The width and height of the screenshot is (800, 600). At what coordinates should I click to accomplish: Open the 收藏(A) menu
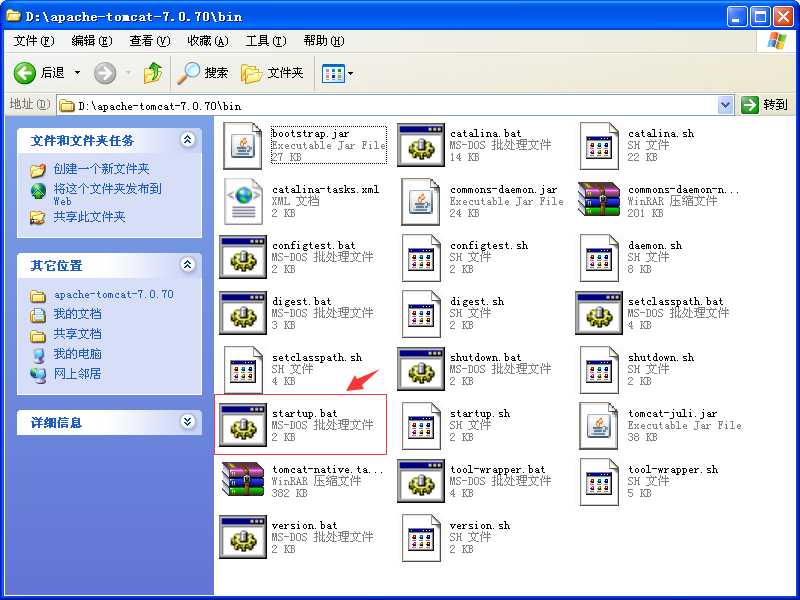pos(208,41)
